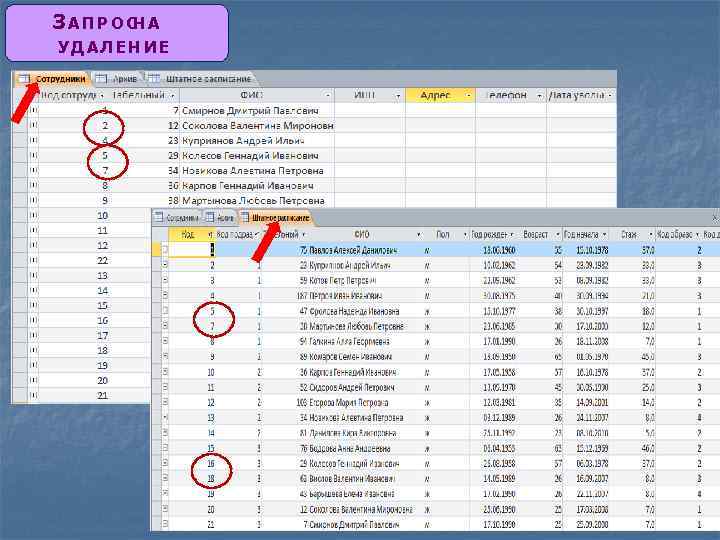
Task: Open Код образования column dropdown arrow
Action: pos(697,235)
